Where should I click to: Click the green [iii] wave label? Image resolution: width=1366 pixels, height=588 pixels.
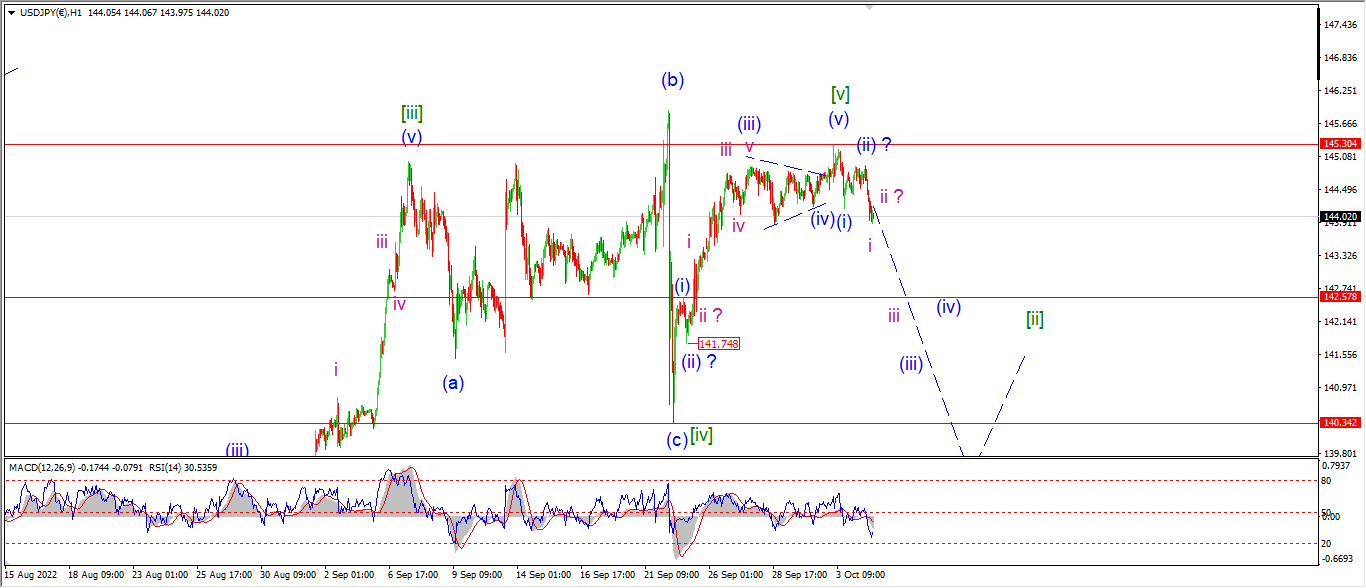pyautogui.click(x=412, y=113)
